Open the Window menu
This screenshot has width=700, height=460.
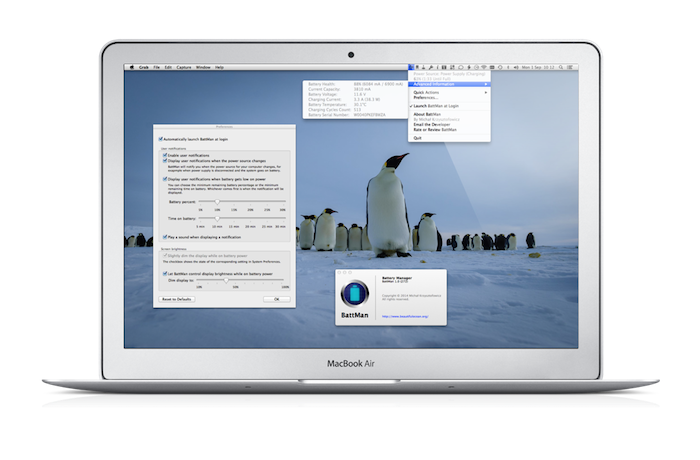coord(203,67)
